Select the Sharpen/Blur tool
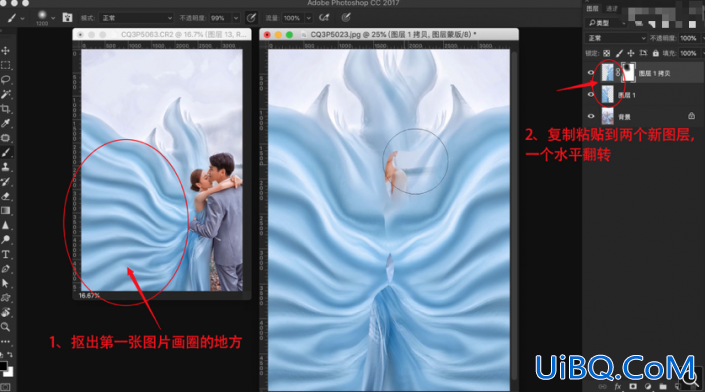The image size is (705, 392). pos(6,225)
